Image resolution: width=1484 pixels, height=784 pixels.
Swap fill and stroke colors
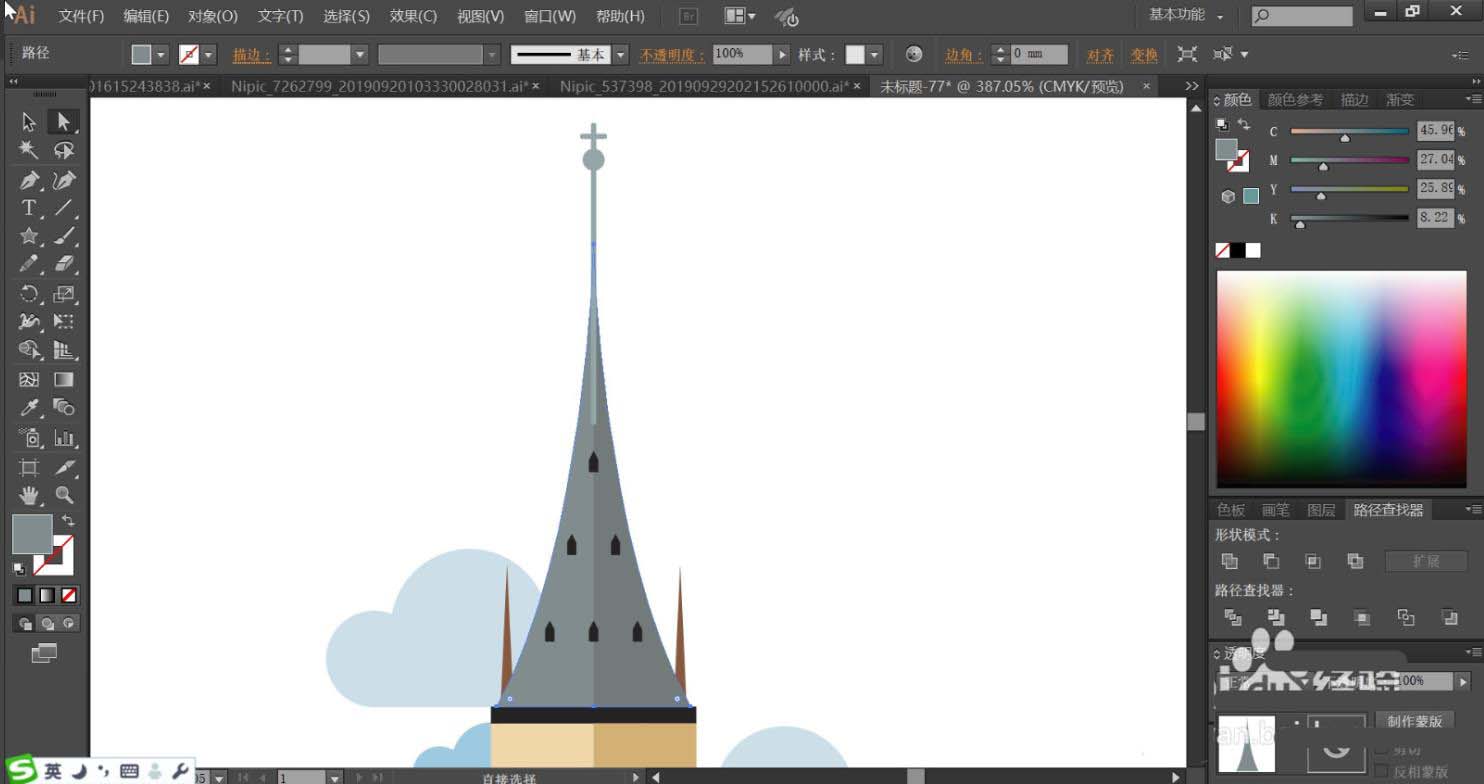click(68, 521)
